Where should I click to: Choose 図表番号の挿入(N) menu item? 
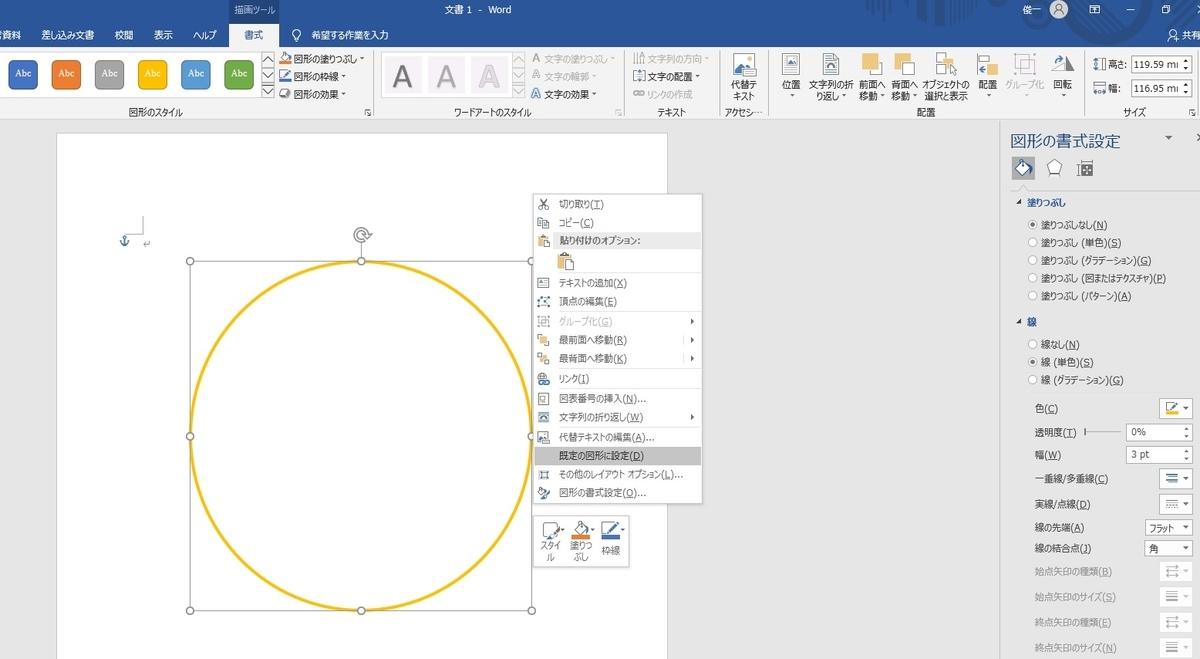pos(617,398)
